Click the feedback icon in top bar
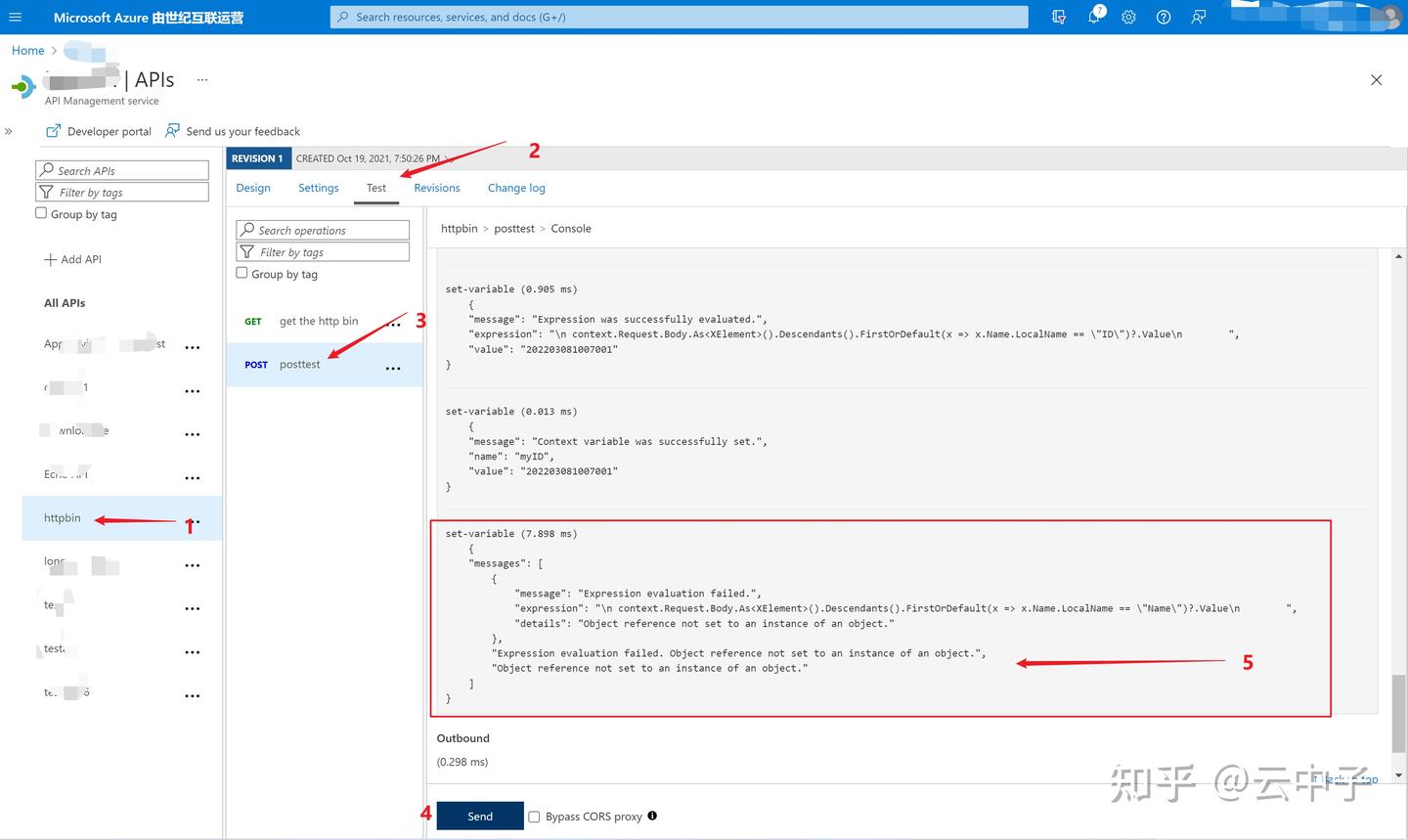Screen dimensions: 1408x840 point(1198,17)
